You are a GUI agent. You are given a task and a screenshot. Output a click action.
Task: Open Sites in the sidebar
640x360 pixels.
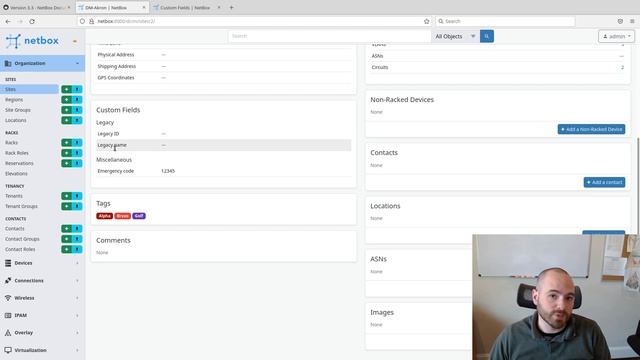[x=29, y=89]
